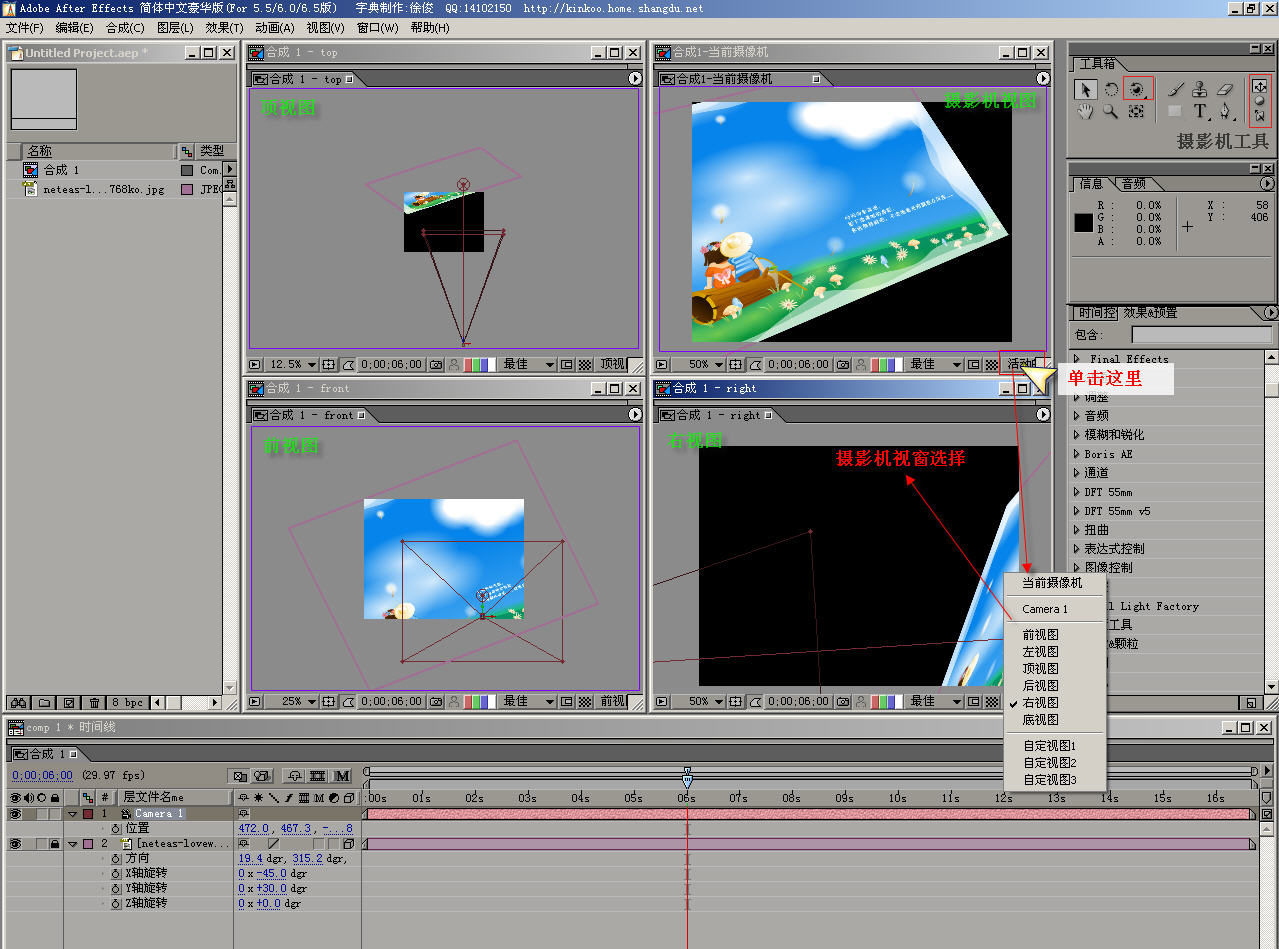Viewport: 1279px width, 949px height.
Task: Switch to the 音频 tab
Action: click(x=1133, y=184)
